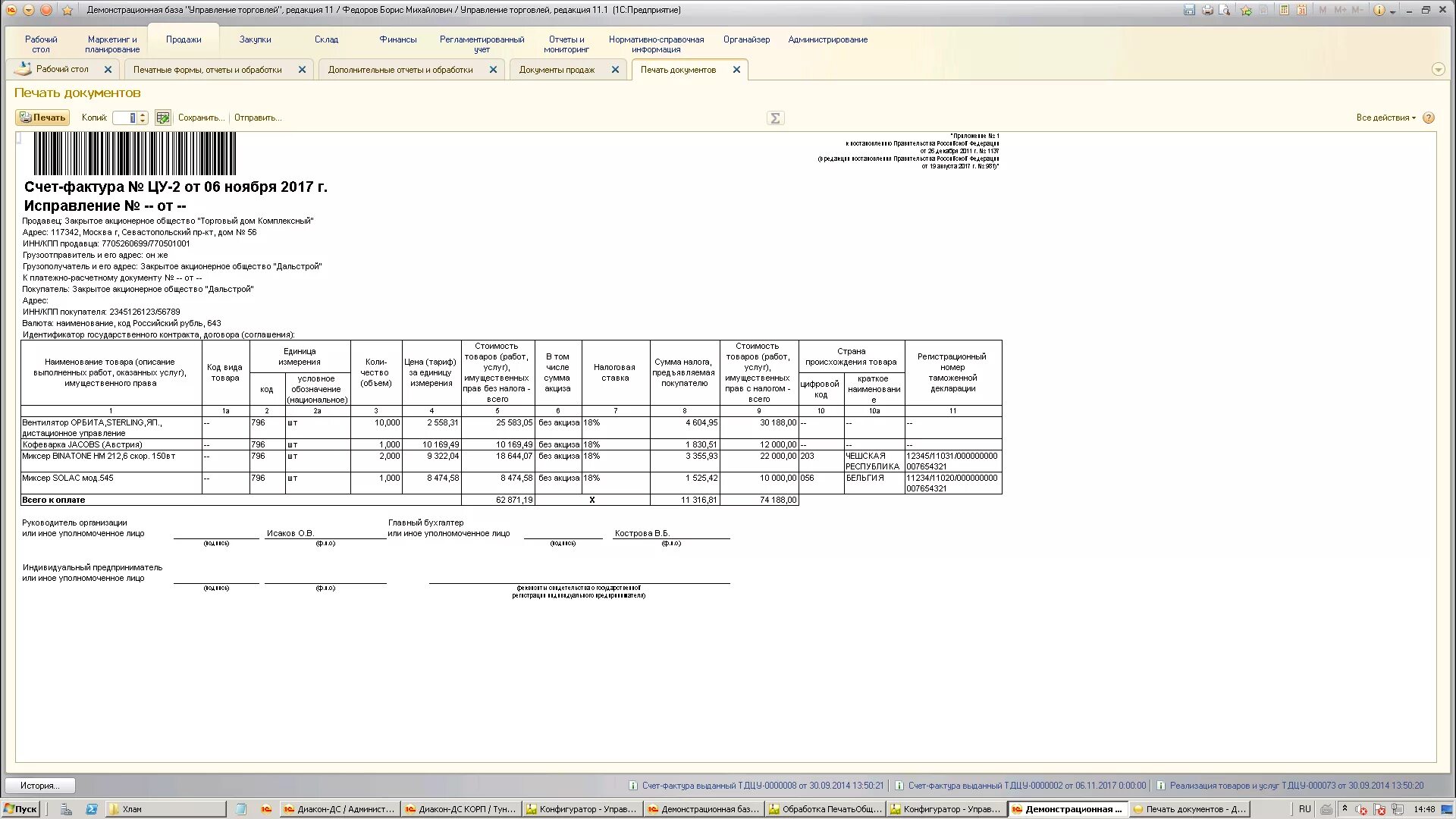Expand the tab list arrow at right of tabs
The image size is (1456, 819).
(x=1438, y=69)
